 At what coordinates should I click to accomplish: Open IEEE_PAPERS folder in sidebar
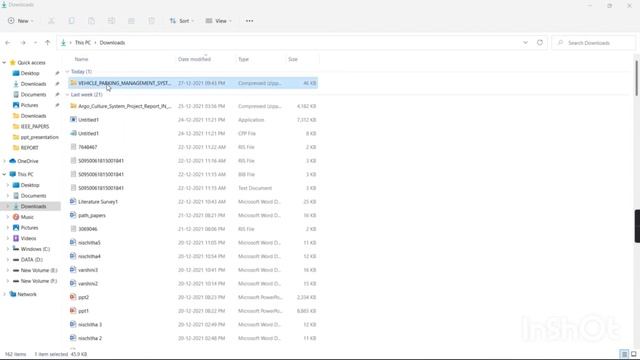pos(35,127)
